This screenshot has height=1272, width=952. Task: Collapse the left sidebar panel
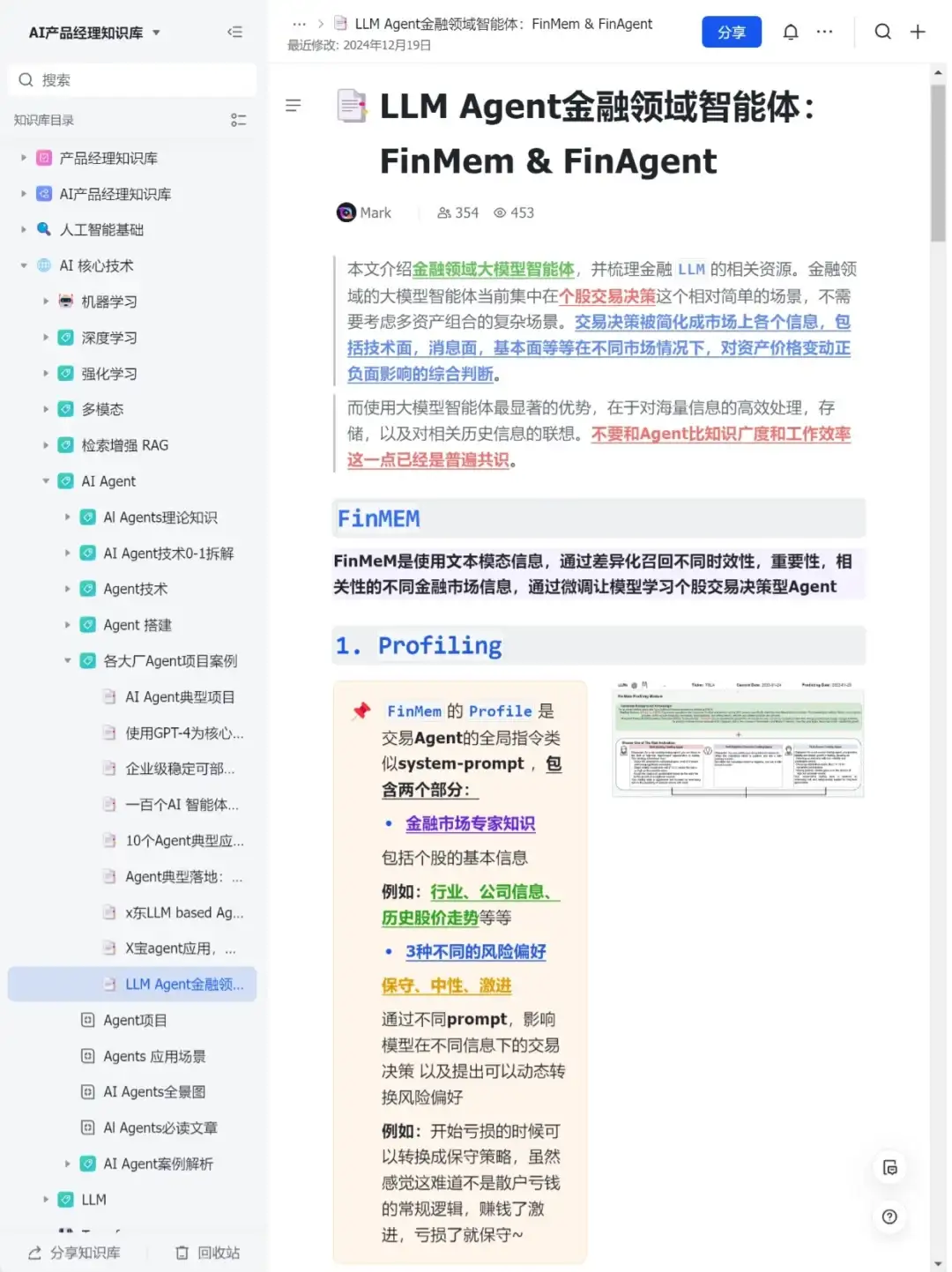coord(235,32)
